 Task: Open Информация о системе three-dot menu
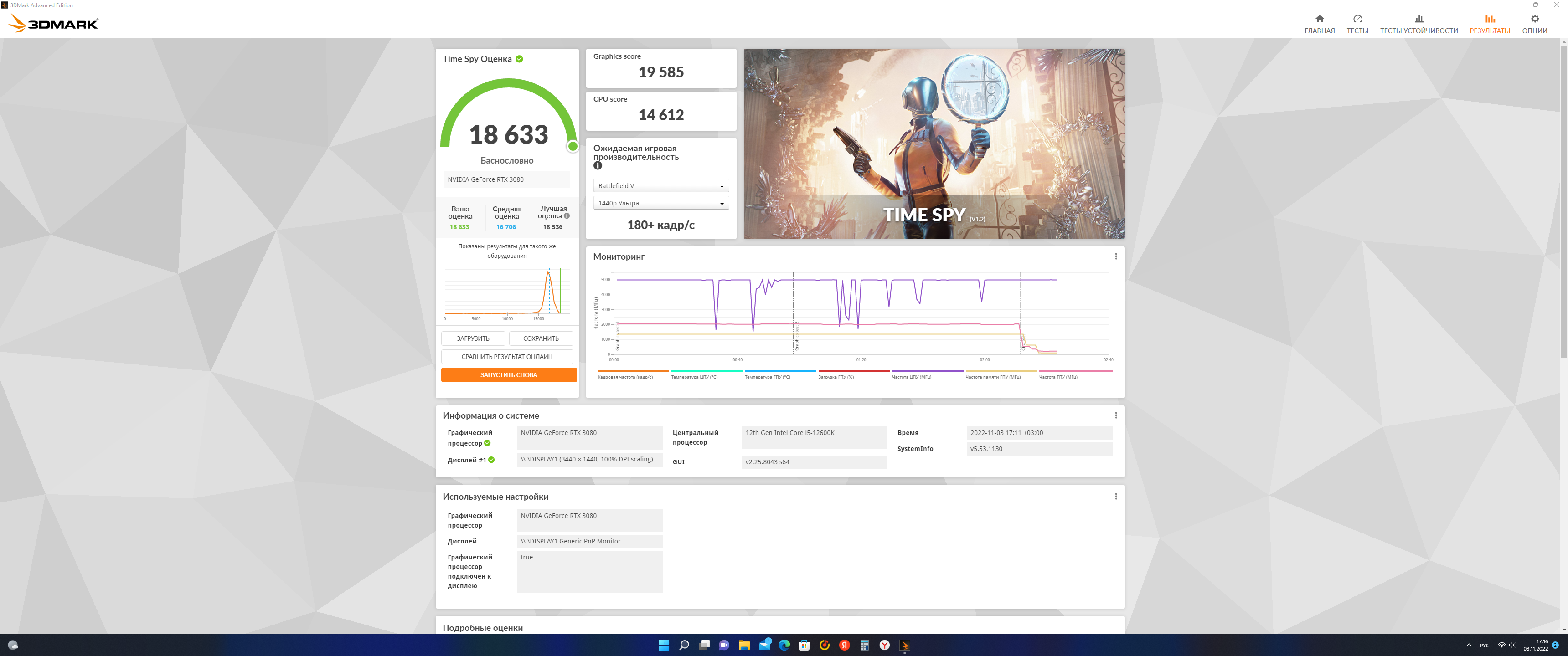[x=1116, y=415]
